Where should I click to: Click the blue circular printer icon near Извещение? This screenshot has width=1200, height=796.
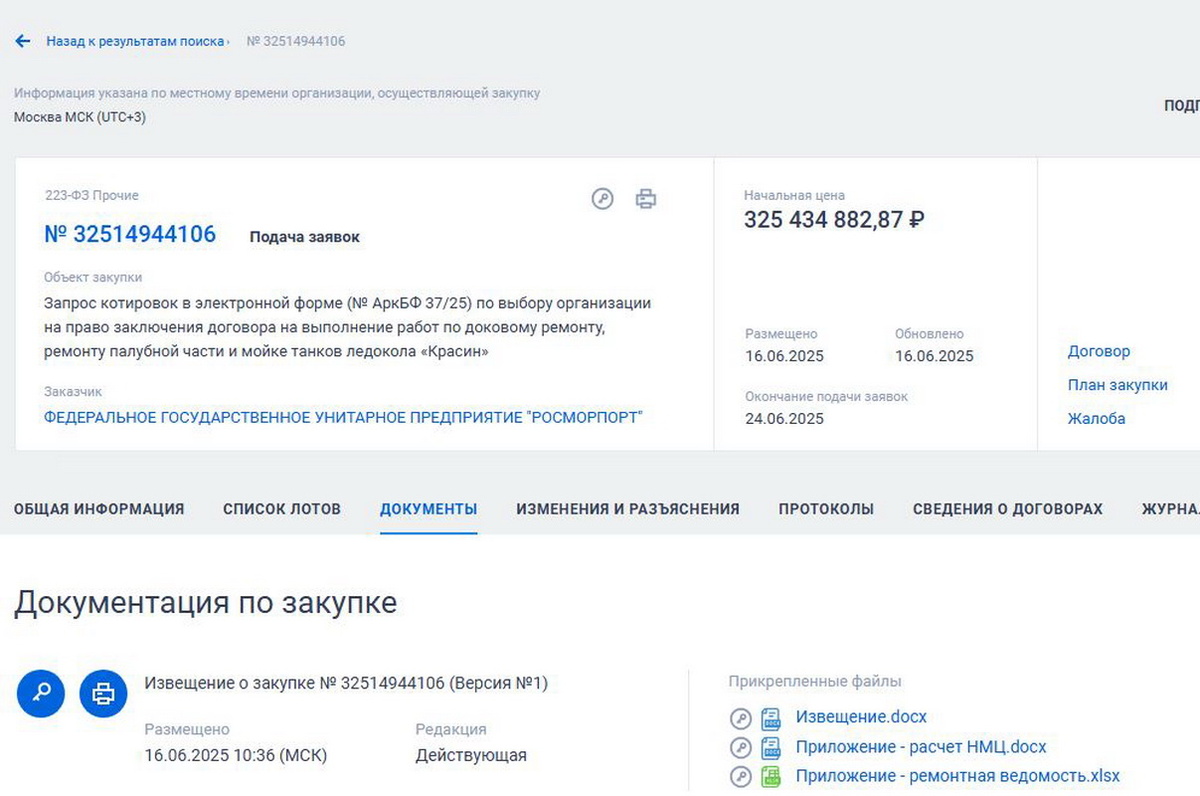click(103, 693)
